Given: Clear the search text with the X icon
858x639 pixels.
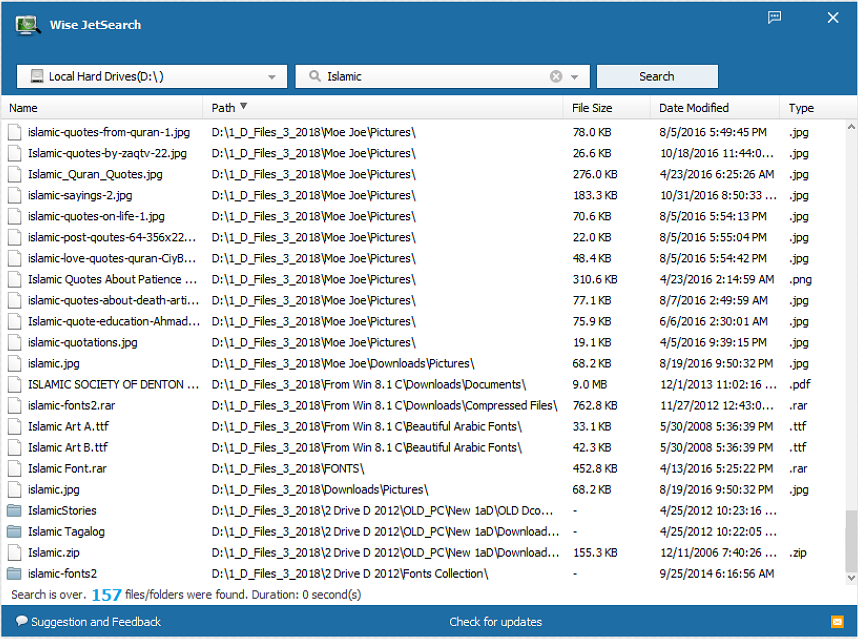Looking at the screenshot, I should [556, 77].
